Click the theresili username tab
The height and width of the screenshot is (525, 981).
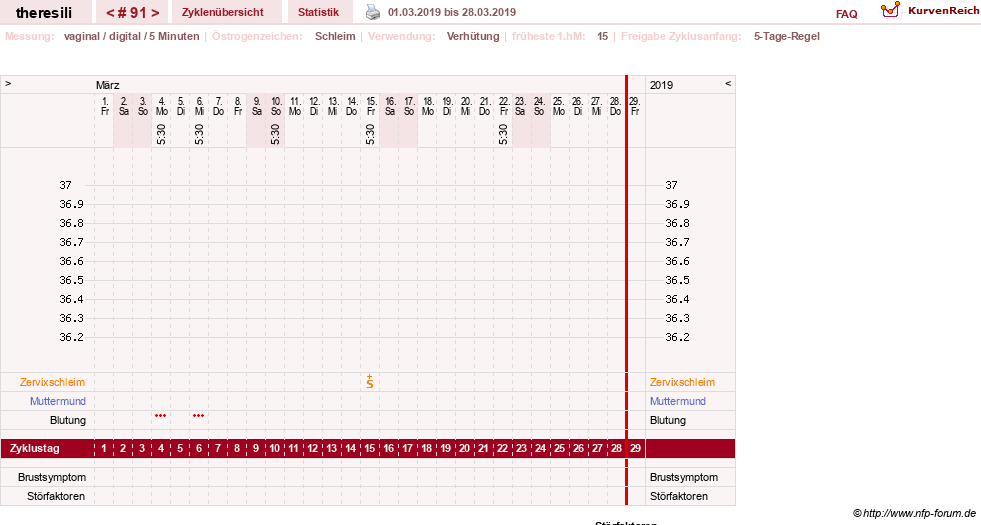(x=44, y=12)
